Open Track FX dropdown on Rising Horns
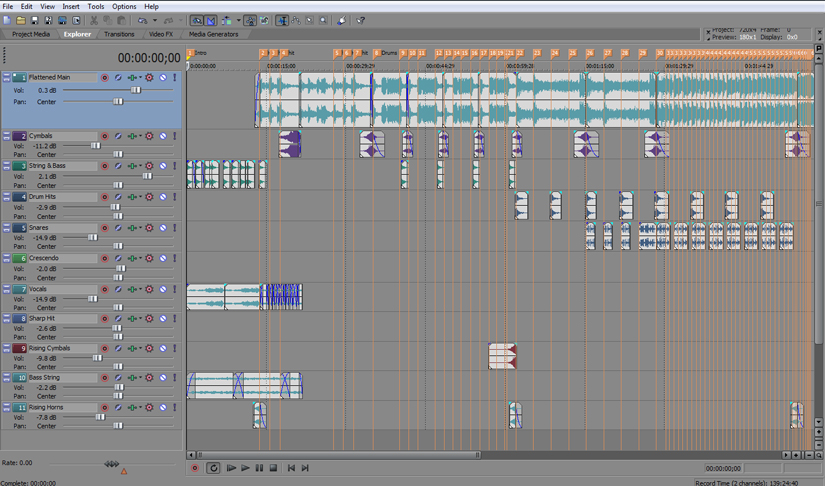 [x=140, y=408]
